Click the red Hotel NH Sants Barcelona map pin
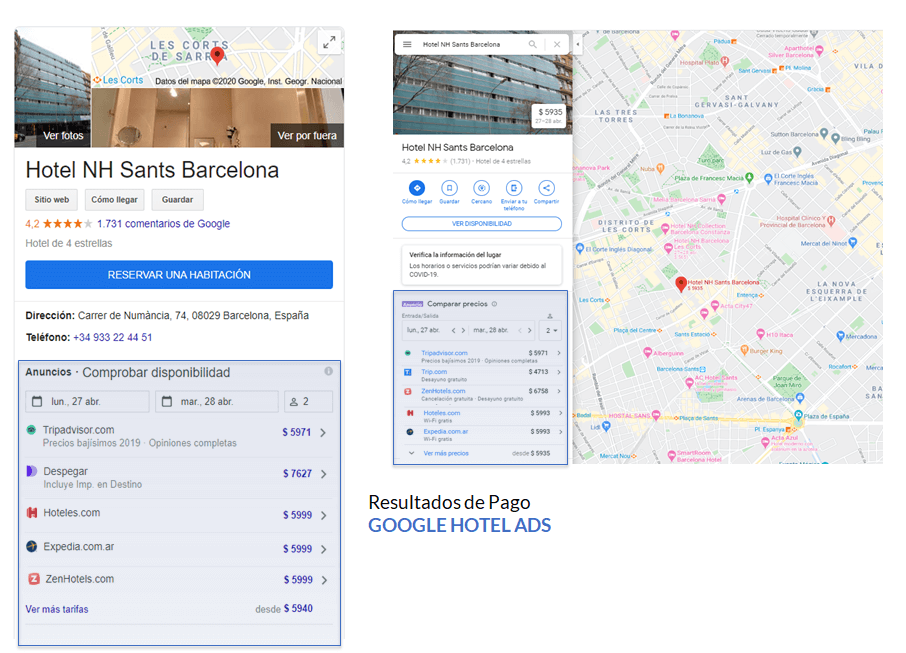The image size is (906, 653). coord(681,284)
